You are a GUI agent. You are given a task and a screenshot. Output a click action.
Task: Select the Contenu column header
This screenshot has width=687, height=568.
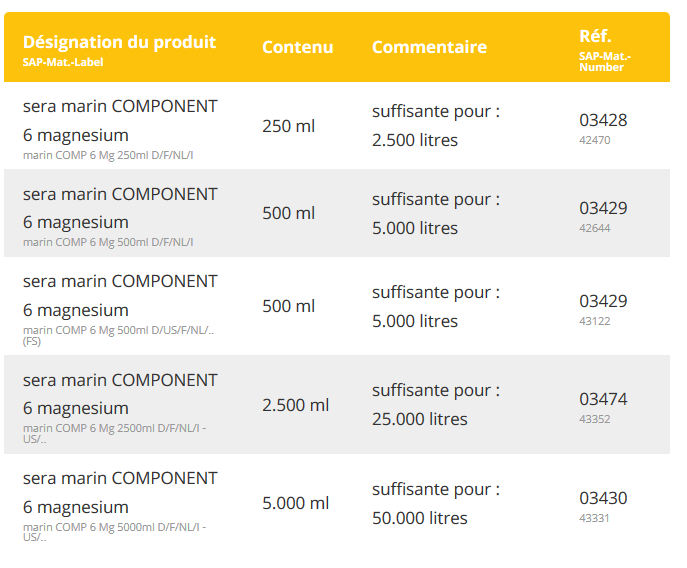point(297,47)
